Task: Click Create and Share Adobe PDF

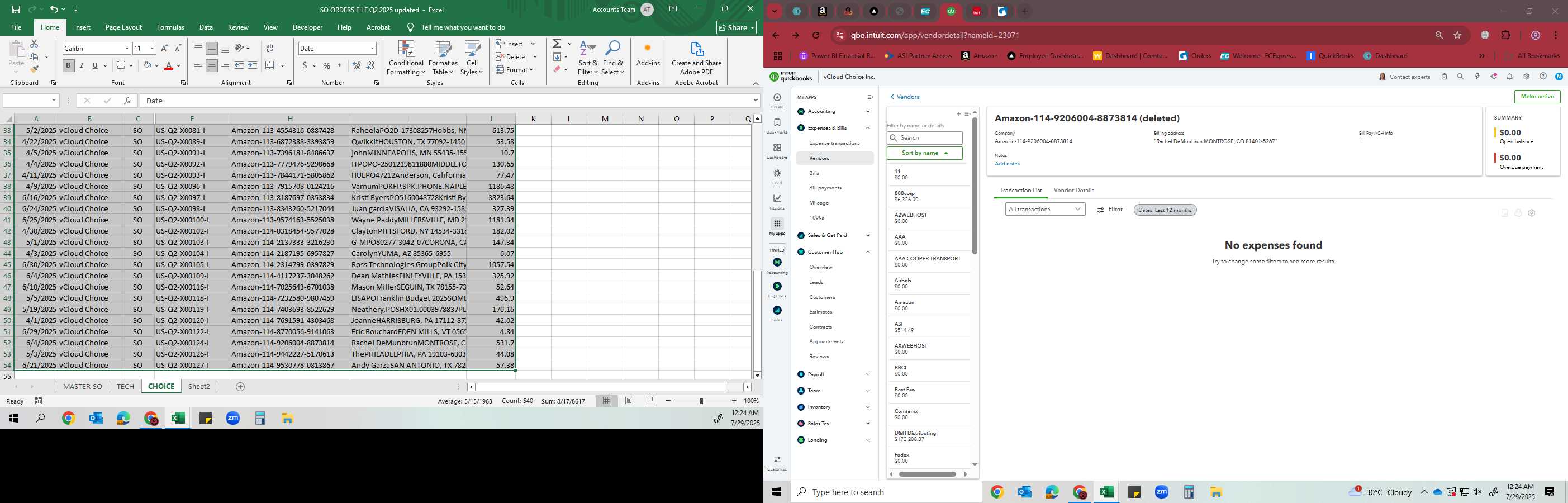Action: (696, 59)
